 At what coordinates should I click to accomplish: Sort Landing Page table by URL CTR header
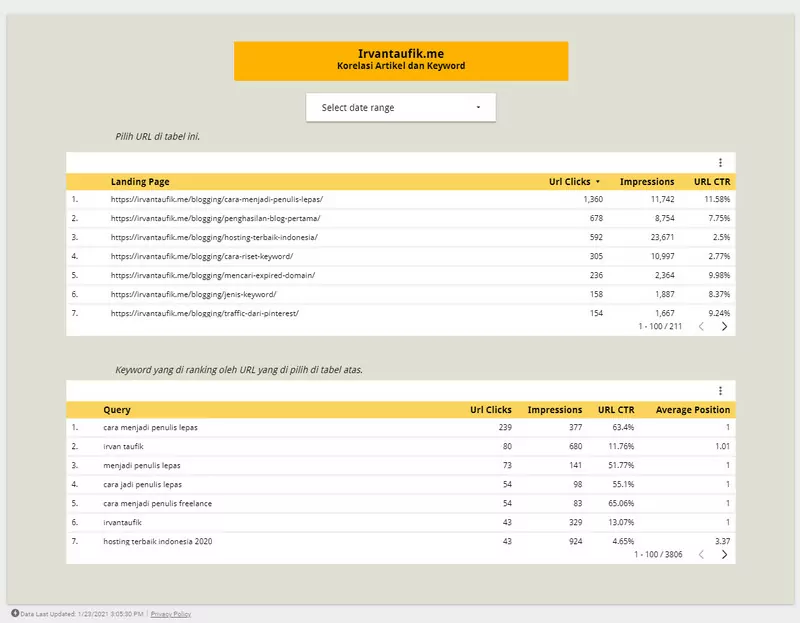point(712,182)
